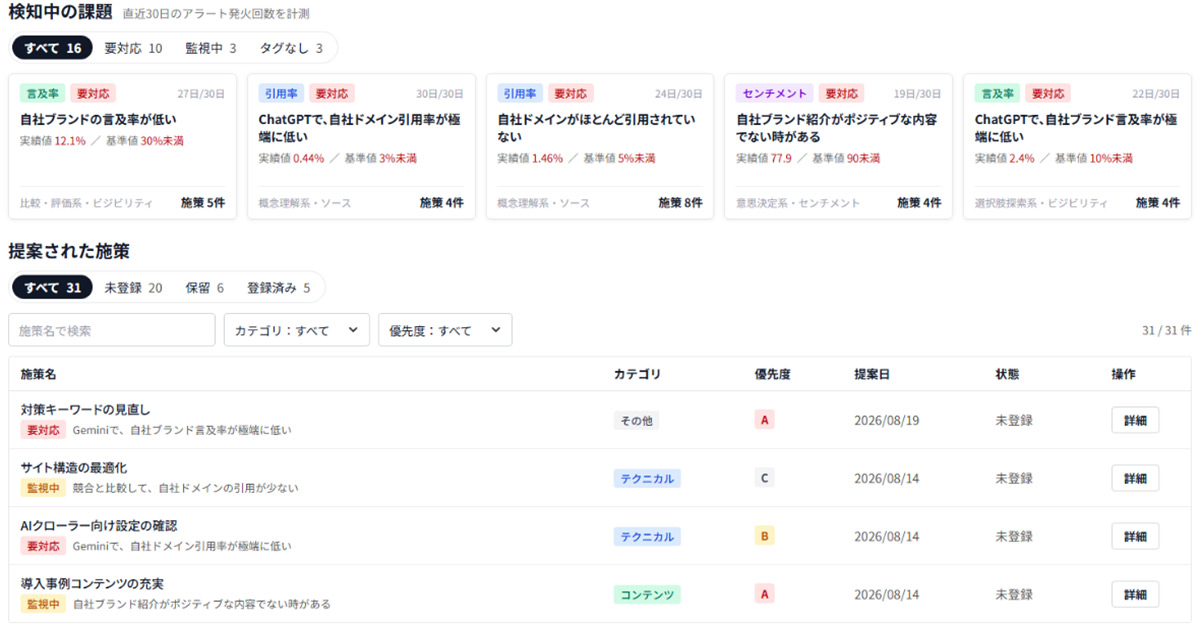Click the 比較・評価系・ビジビリティ card footer text
This screenshot has width=1200, height=626.
coord(86,204)
